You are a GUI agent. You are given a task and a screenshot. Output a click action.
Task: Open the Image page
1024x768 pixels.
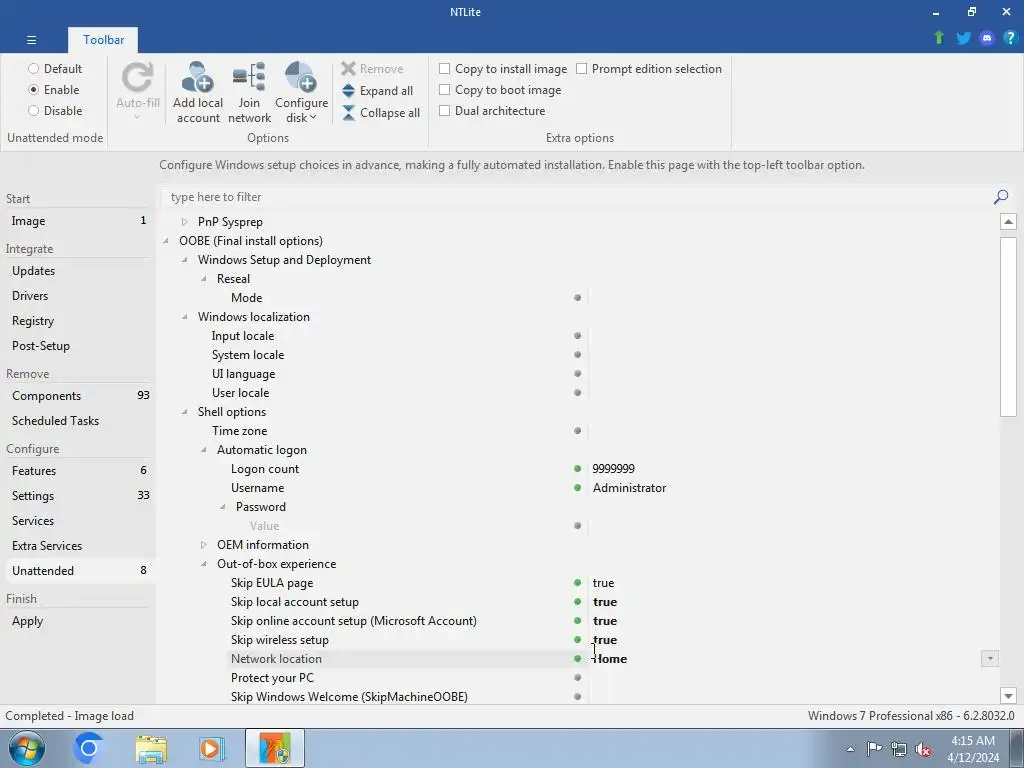(x=78, y=221)
